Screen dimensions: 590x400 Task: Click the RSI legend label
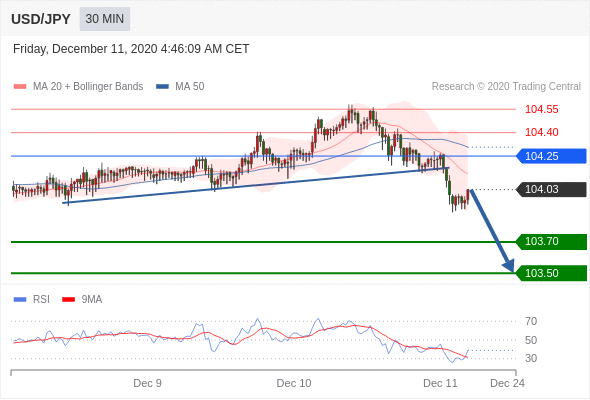click(x=41, y=300)
